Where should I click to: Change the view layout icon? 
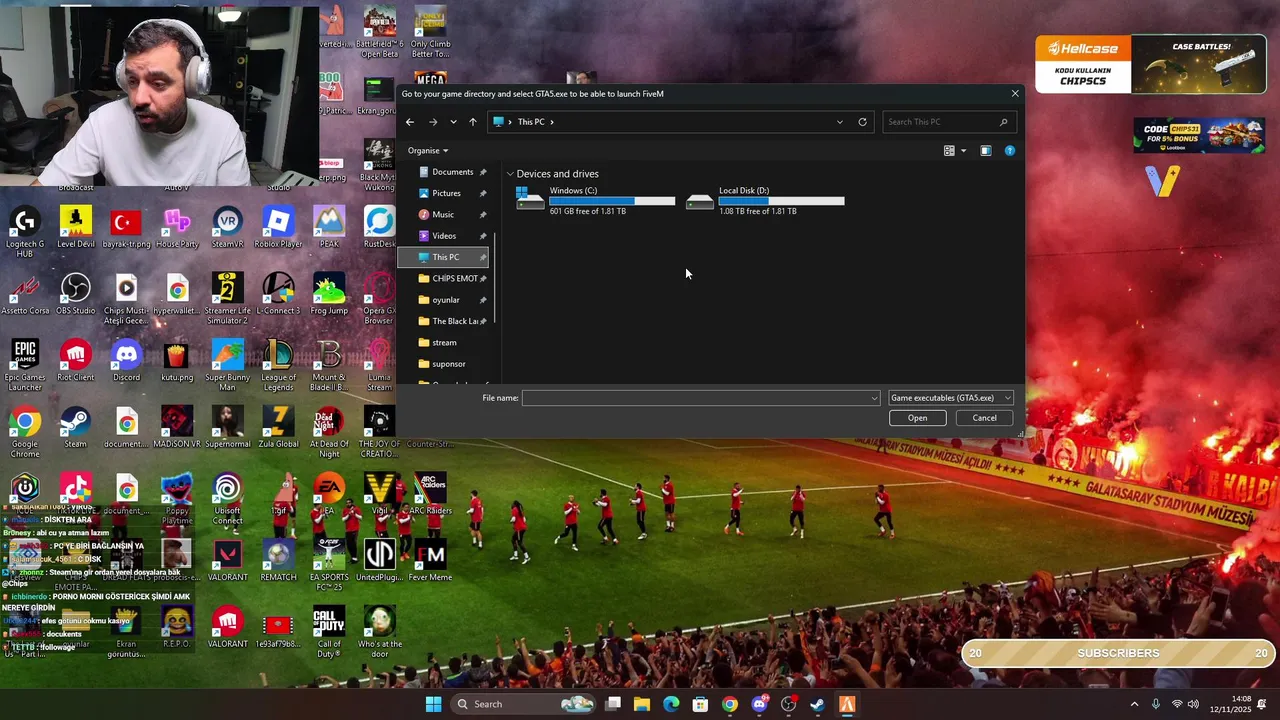949,151
